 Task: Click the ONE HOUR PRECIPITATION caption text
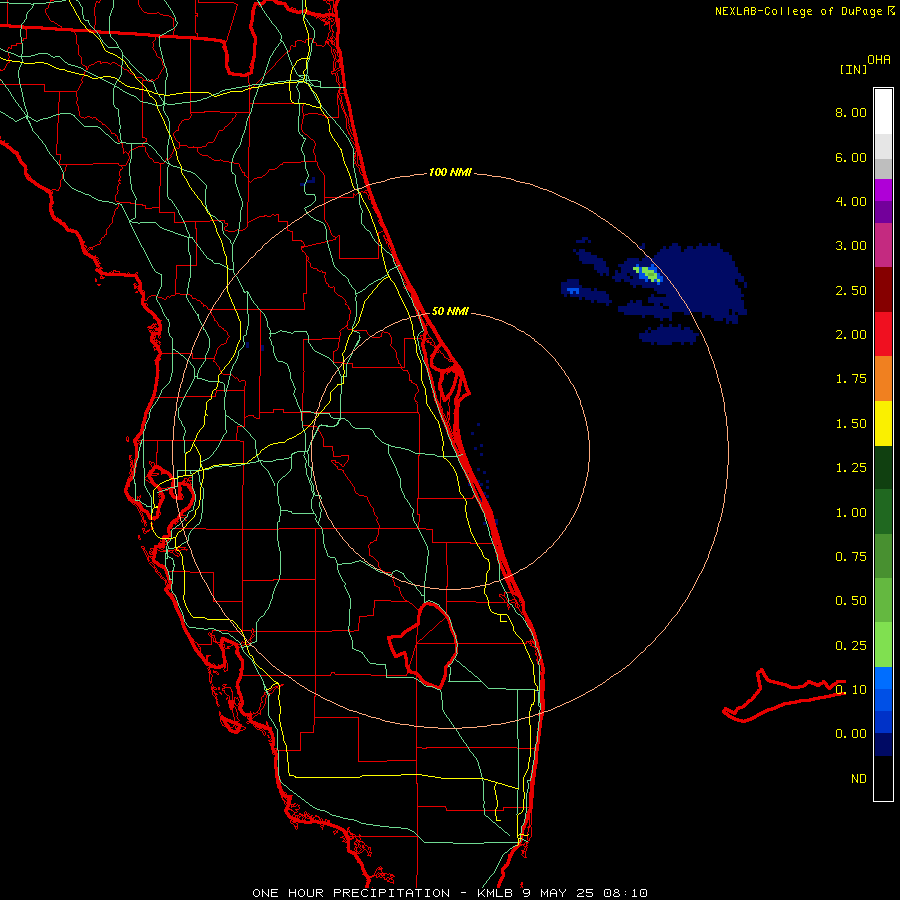click(x=351, y=893)
